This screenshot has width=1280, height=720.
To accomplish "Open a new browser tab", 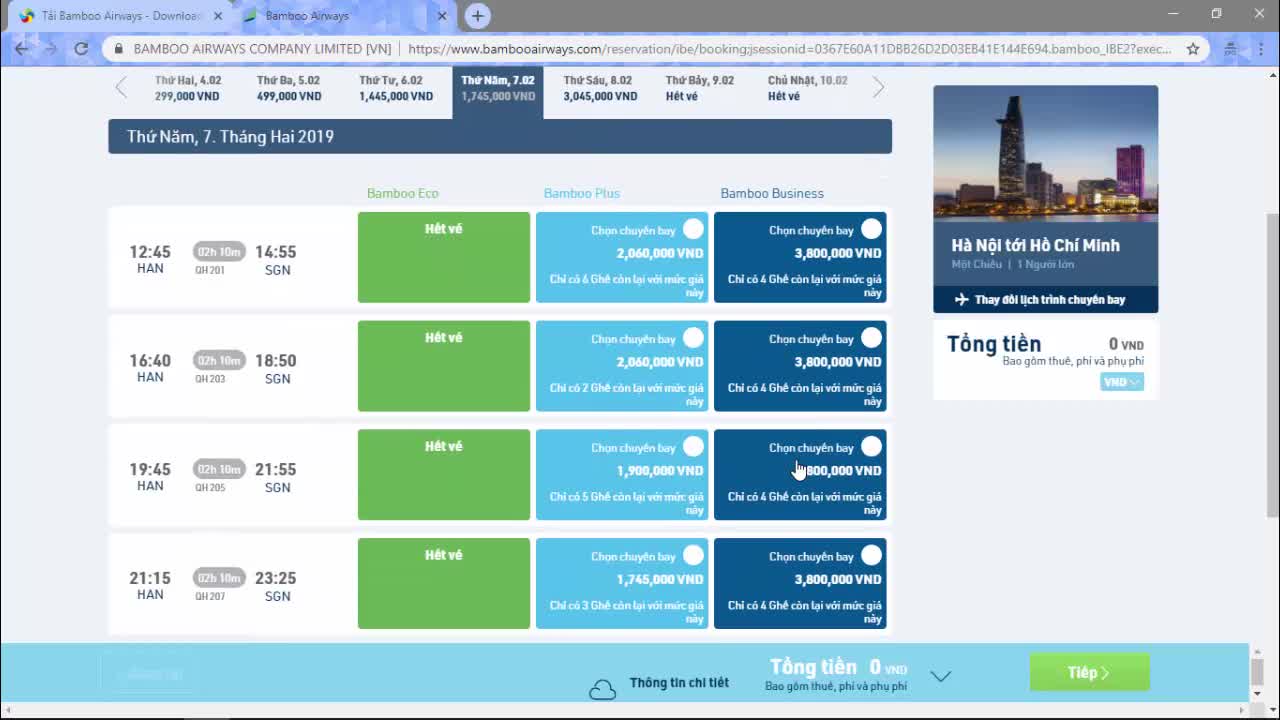I will click(x=478, y=16).
